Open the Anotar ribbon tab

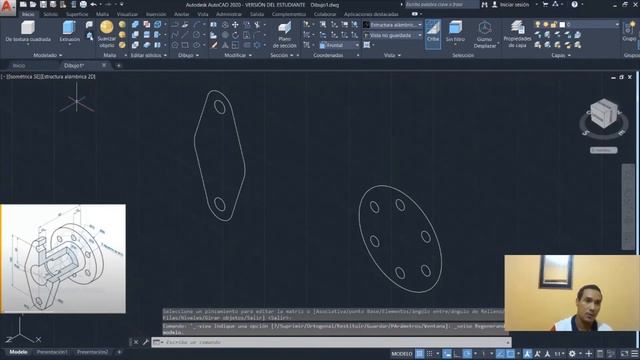(181, 14)
